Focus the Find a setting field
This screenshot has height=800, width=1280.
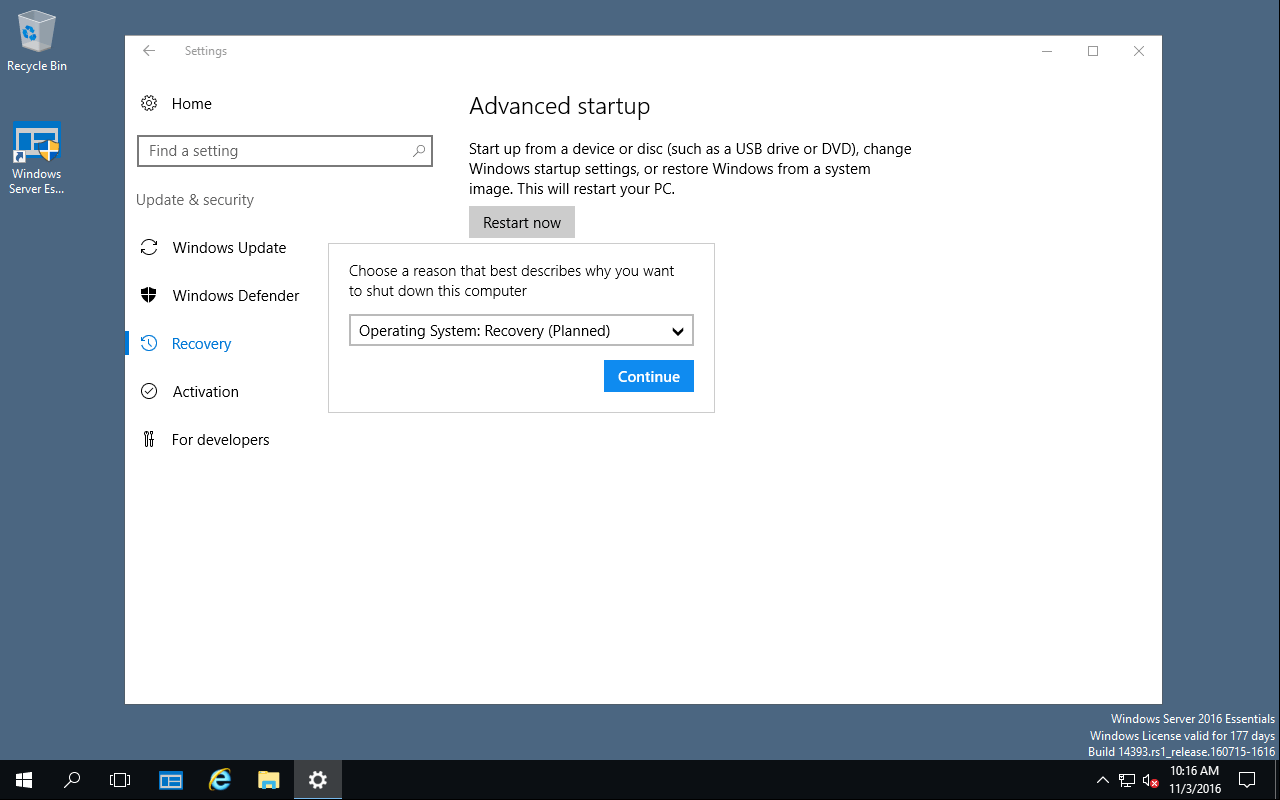point(285,151)
